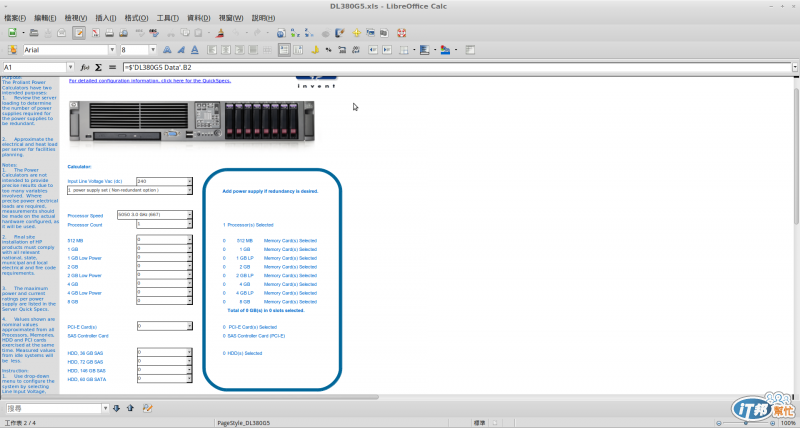Sort ascending icon in toolbar
800x428 pixels.
(x=295, y=33)
